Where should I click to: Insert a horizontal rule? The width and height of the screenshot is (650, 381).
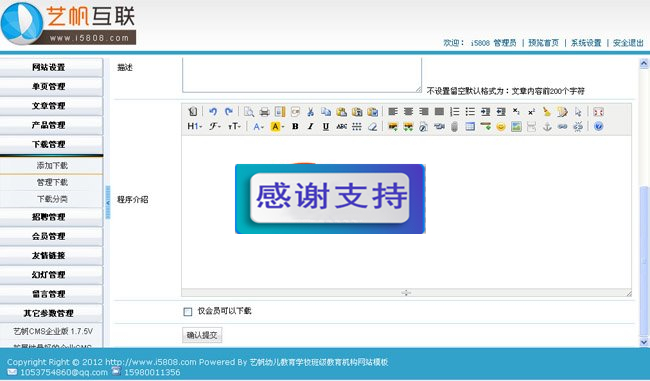[485, 126]
